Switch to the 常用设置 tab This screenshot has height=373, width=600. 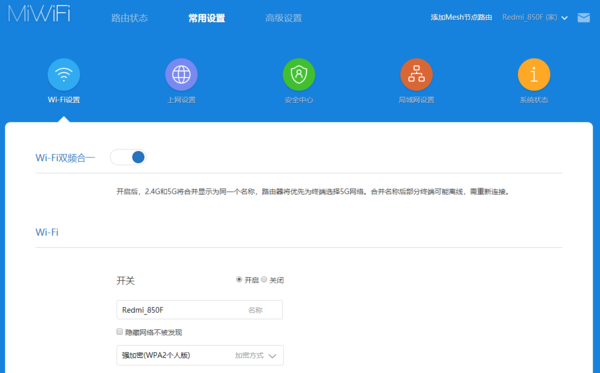tap(207, 18)
